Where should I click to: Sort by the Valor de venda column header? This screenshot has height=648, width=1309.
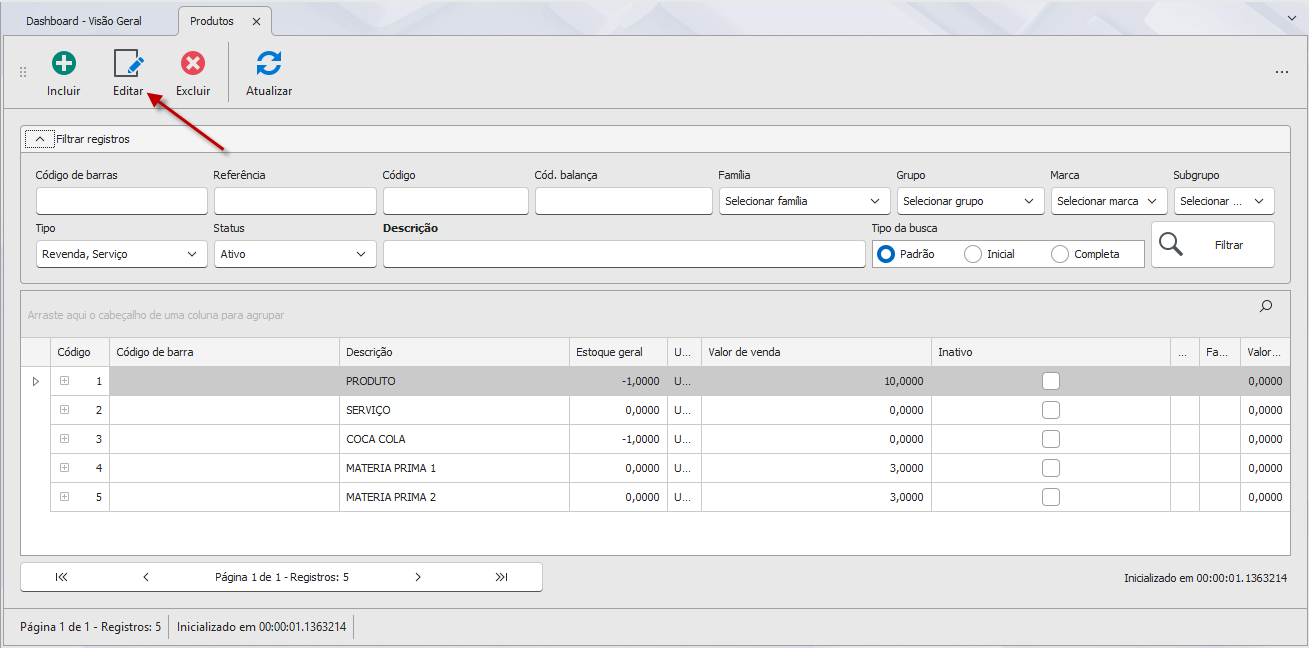816,352
